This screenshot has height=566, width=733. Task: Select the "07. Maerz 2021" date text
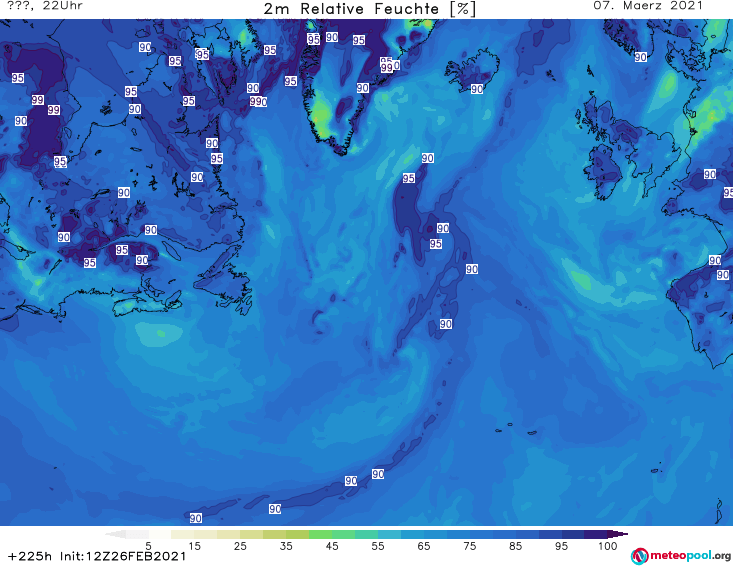click(648, 6)
